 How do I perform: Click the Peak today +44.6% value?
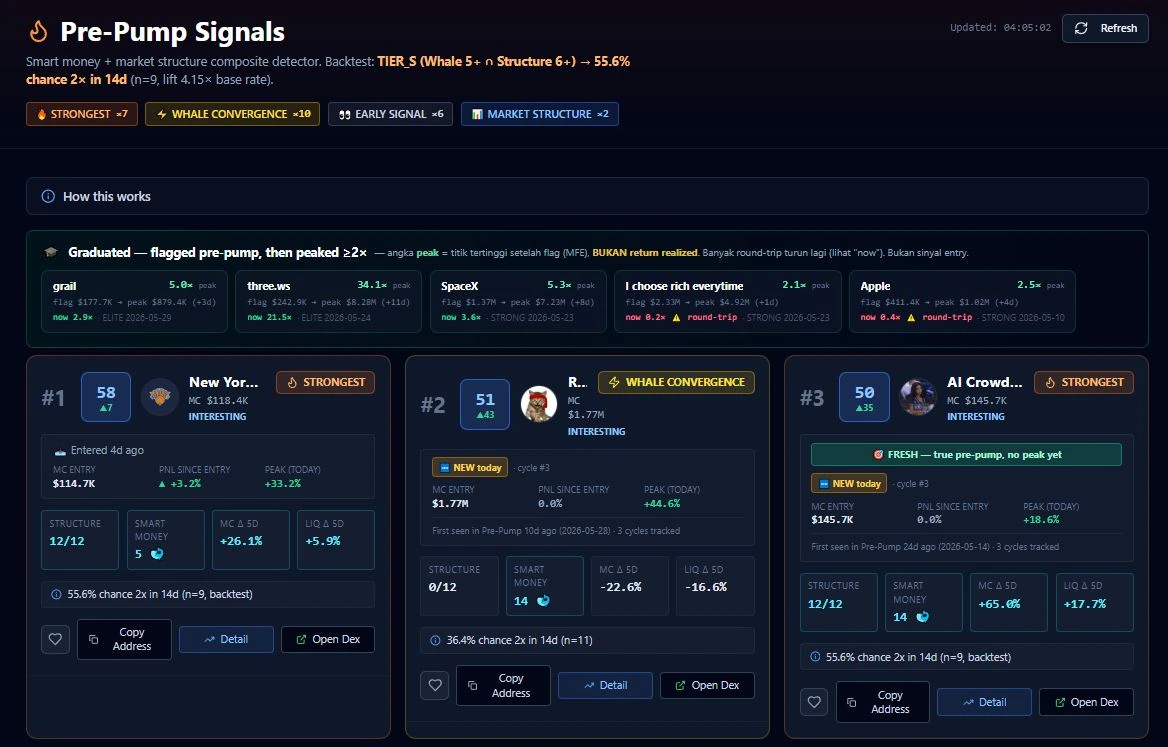tap(661, 503)
